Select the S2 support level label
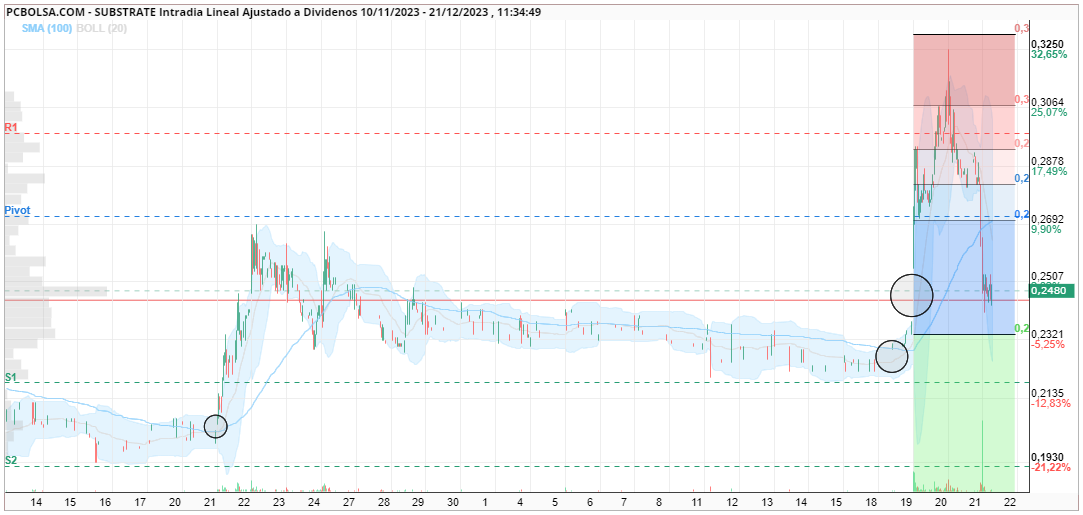 click(10, 460)
